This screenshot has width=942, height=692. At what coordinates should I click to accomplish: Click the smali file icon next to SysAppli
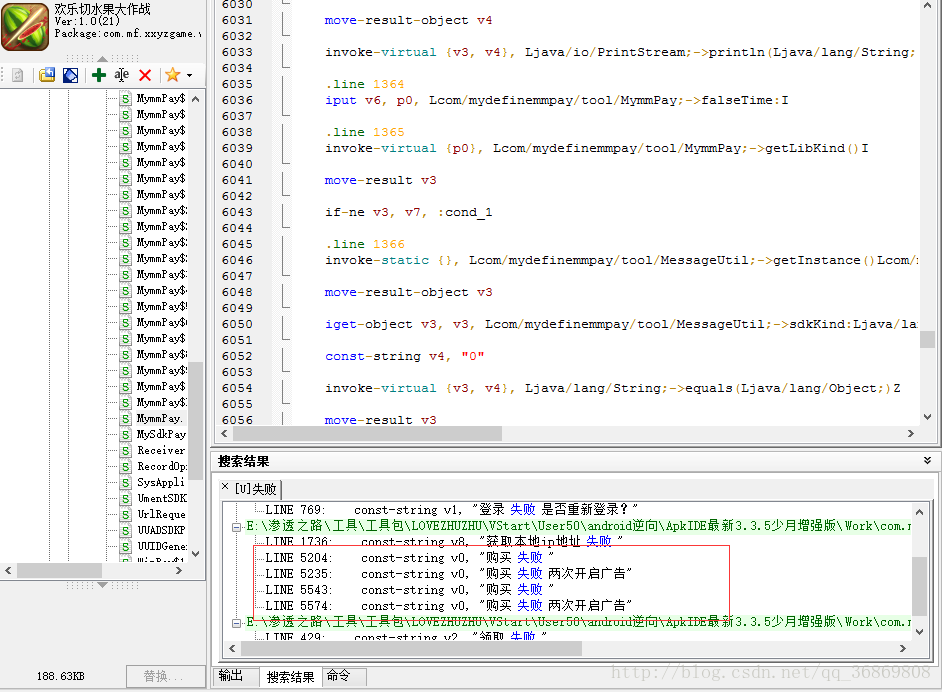[x=125, y=483]
